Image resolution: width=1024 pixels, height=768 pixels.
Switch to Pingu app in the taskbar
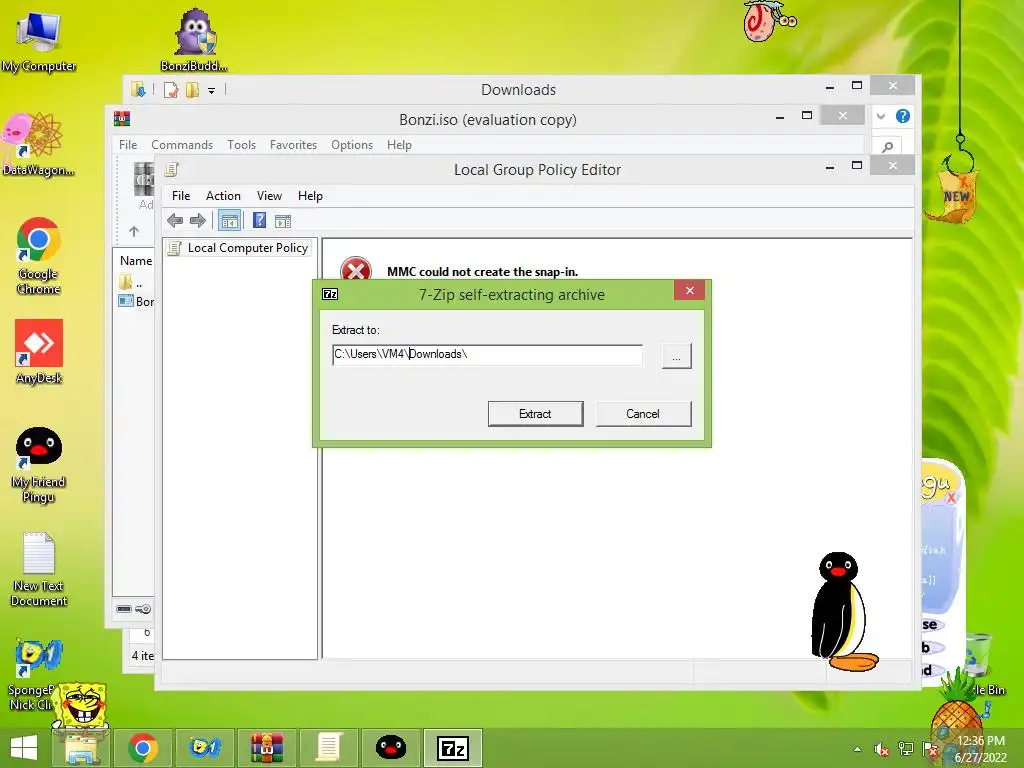pos(391,748)
